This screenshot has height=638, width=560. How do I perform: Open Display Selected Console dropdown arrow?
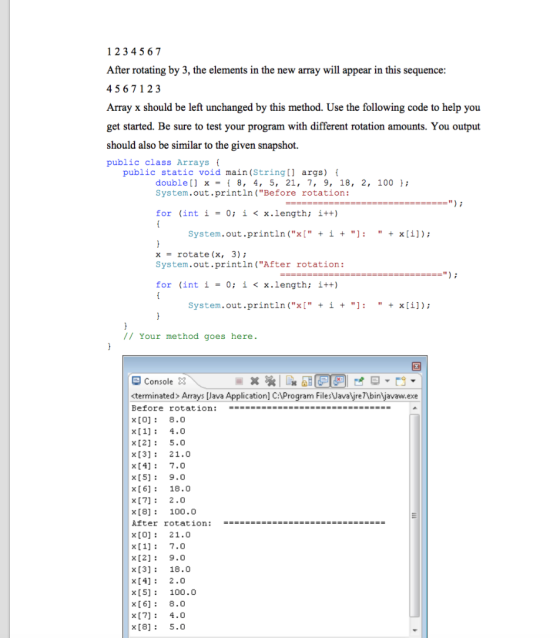point(387,381)
